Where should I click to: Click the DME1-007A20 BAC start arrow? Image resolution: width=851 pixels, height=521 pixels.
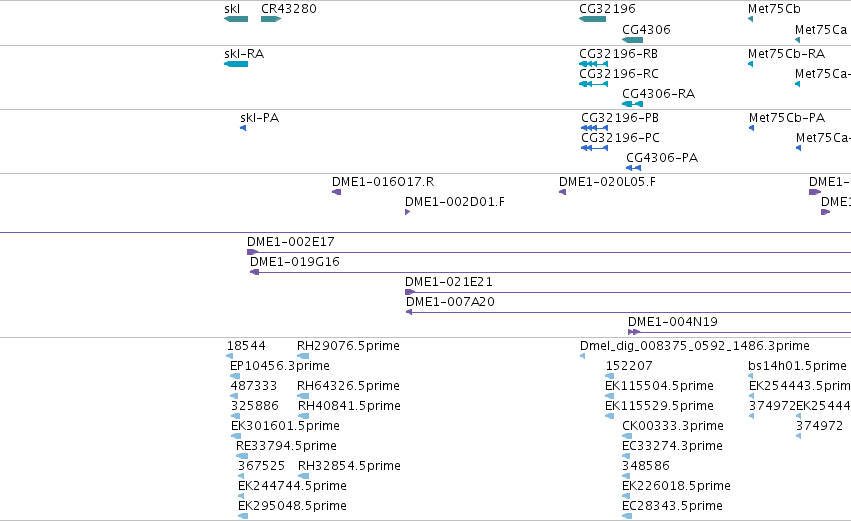409,313
